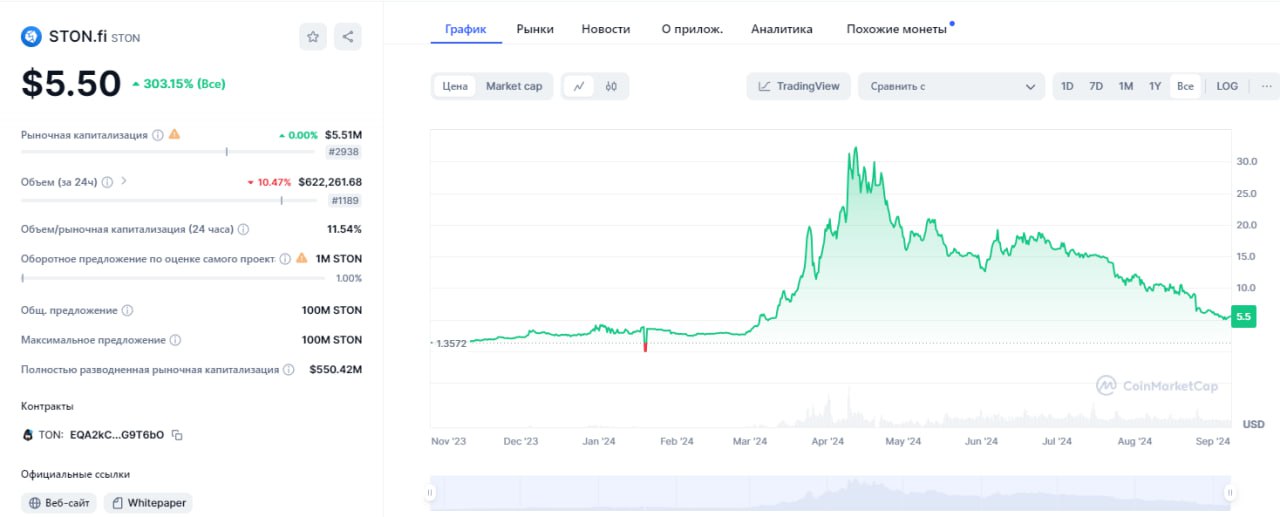1280x517 pixels.
Task: Click info icon beside Максимальное предложение
Action: (x=176, y=340)
